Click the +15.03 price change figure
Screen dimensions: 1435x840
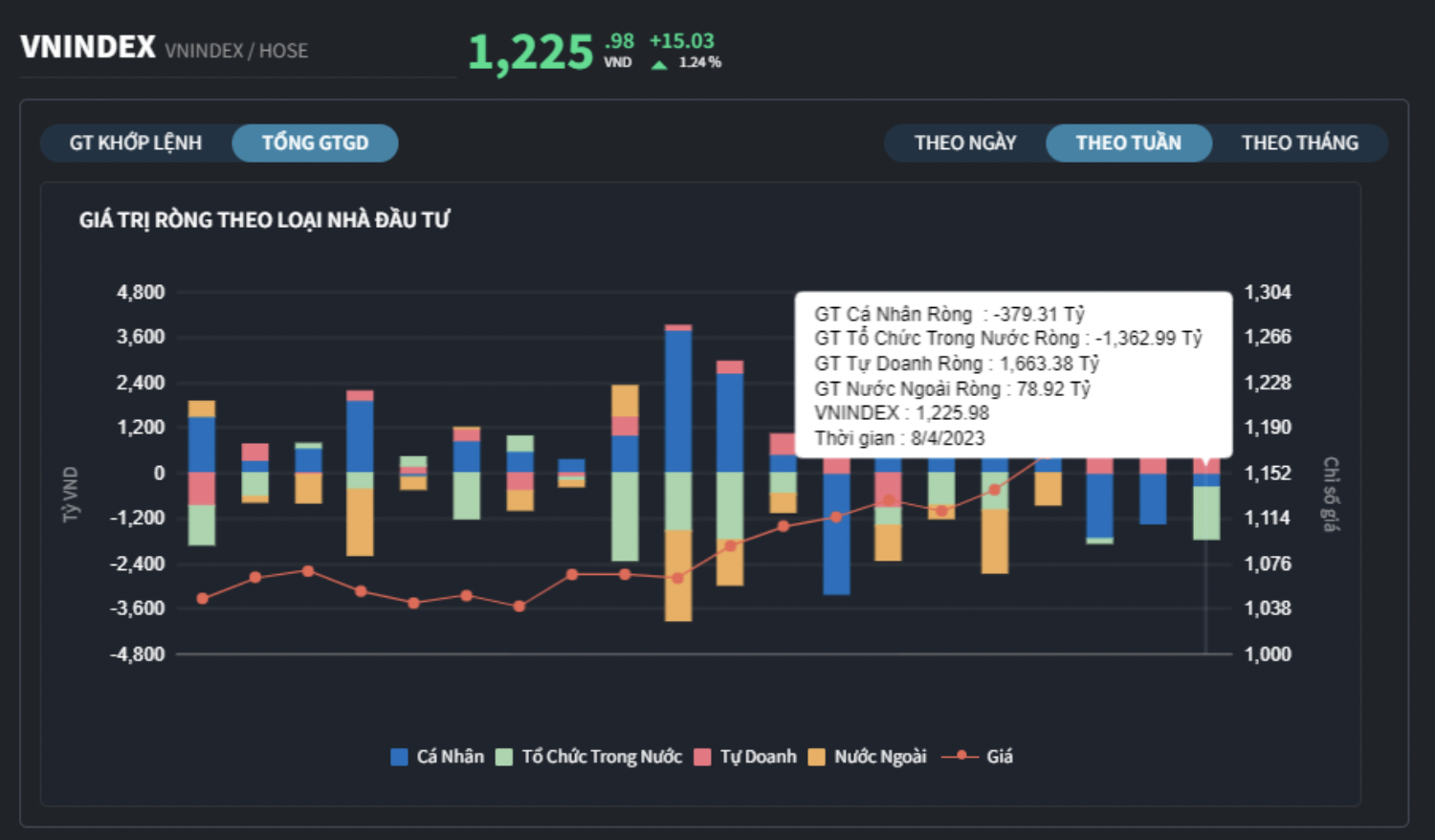click(x=681, y=41)
